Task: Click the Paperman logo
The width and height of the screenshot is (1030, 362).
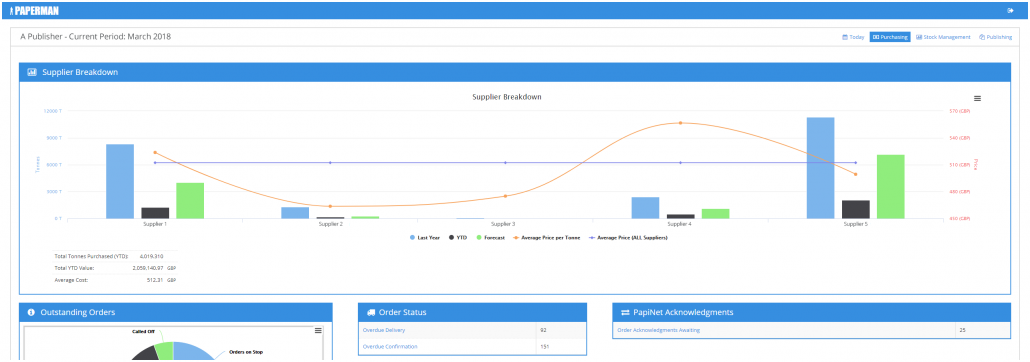Action: (34, 11)
